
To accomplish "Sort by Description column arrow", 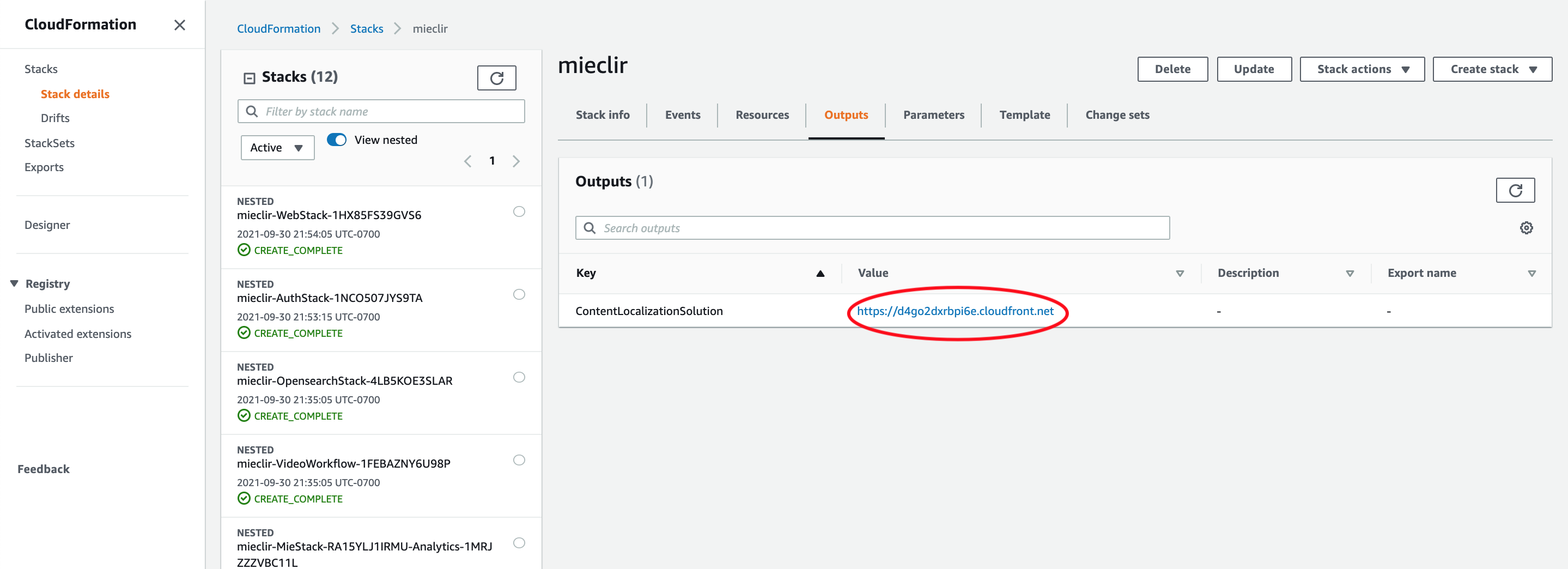I will pyautogui.click(x=1349, y=274).
